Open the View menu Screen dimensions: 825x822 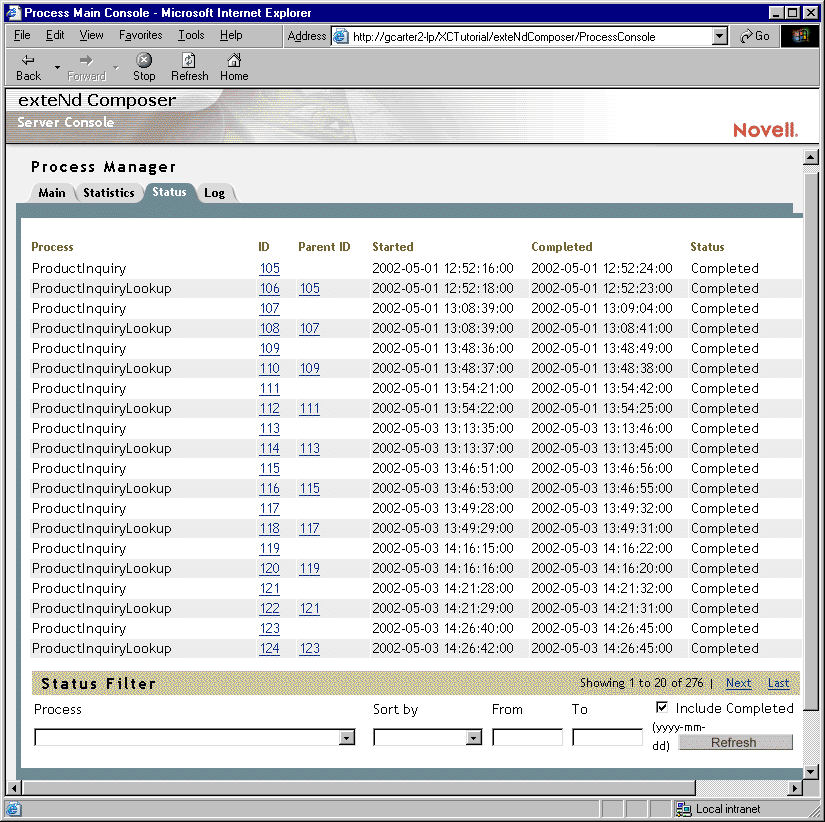(91, 35)
